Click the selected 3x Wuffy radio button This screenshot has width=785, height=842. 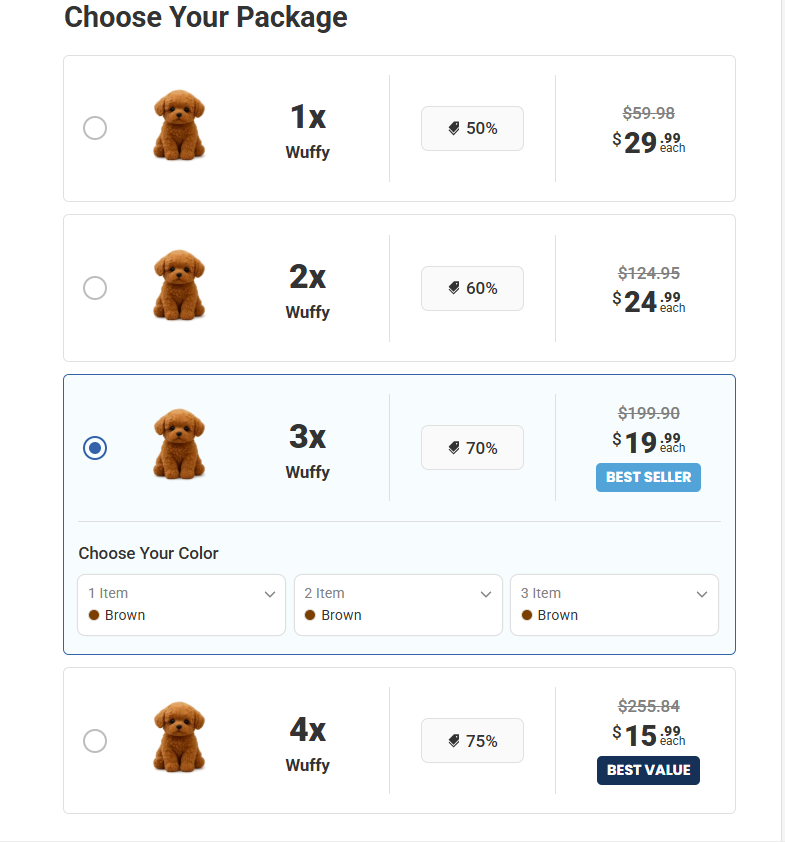pyautogui.click(x=95, y=448)
